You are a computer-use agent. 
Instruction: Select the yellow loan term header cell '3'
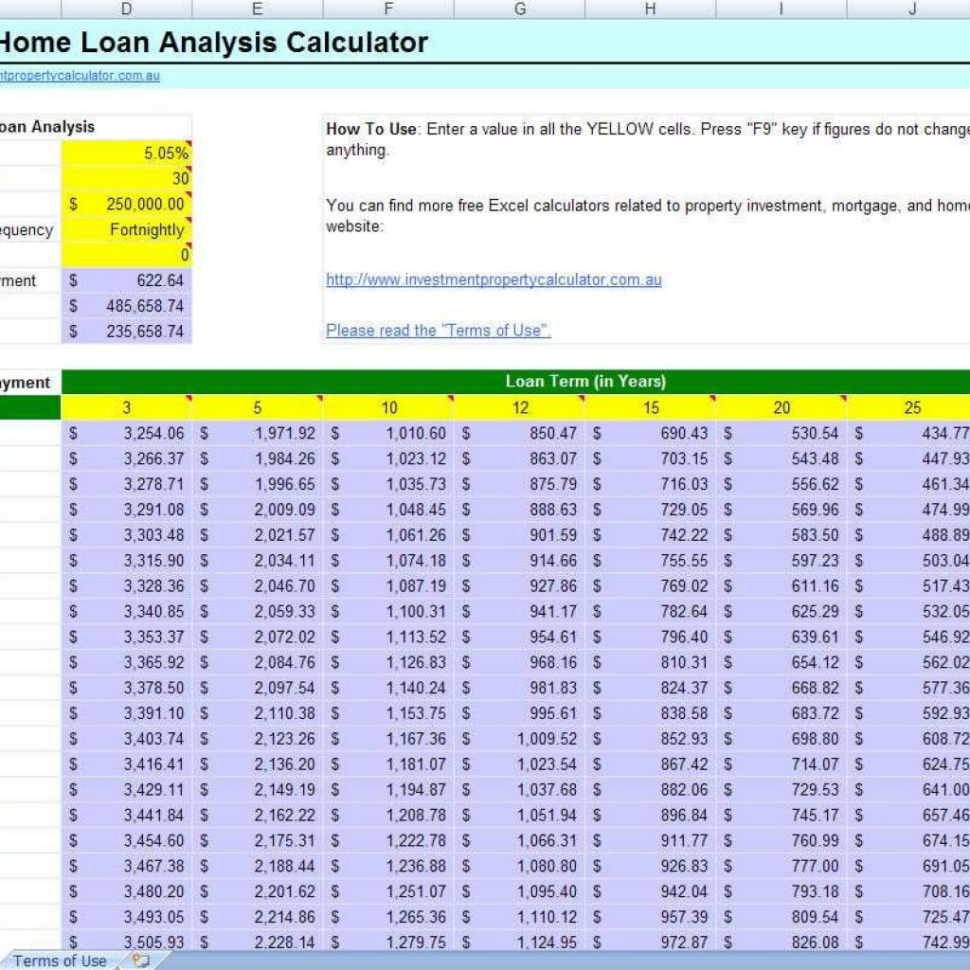point(126,407)
